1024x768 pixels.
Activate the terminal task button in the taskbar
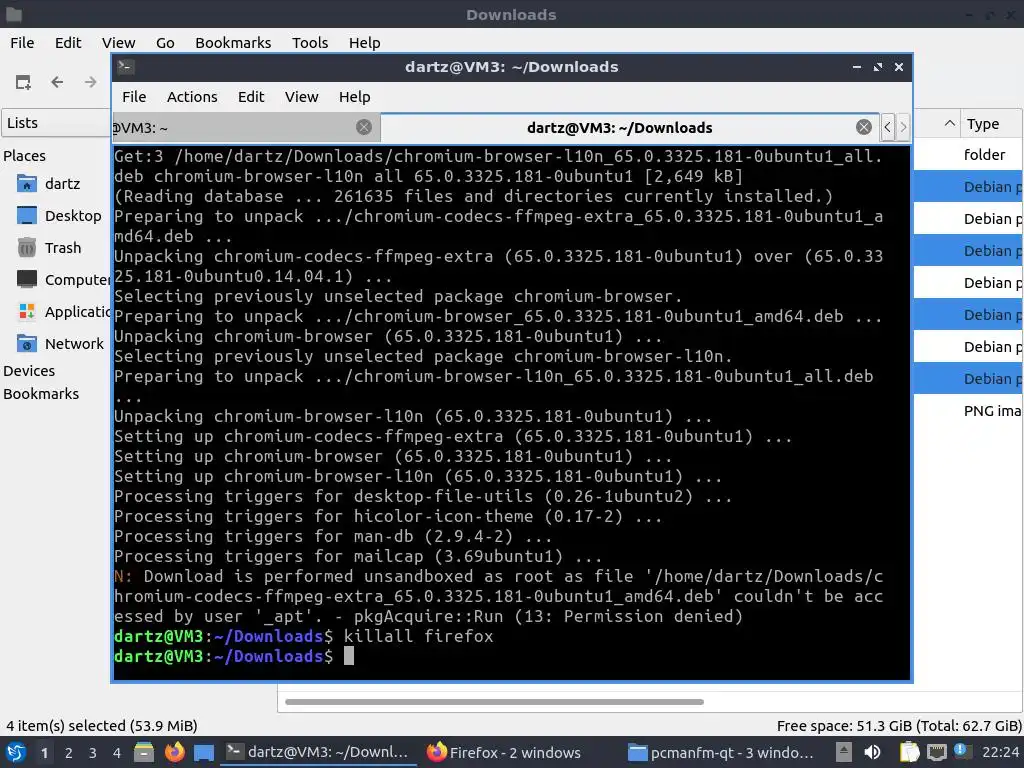[x=318, y=752]
